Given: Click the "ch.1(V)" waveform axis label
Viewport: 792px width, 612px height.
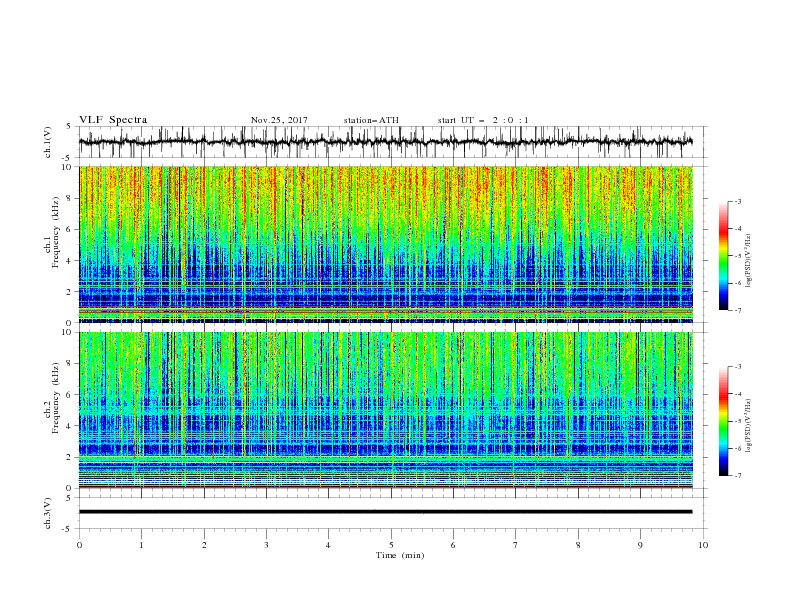Looking at the screenshot, I should [48, 142].
